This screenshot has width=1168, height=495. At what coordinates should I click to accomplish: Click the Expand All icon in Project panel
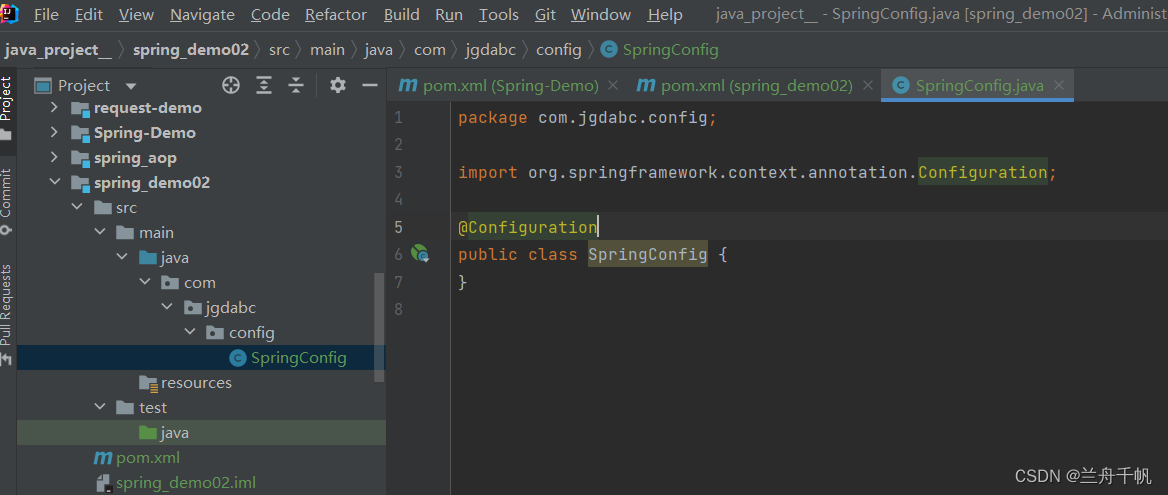264,86
